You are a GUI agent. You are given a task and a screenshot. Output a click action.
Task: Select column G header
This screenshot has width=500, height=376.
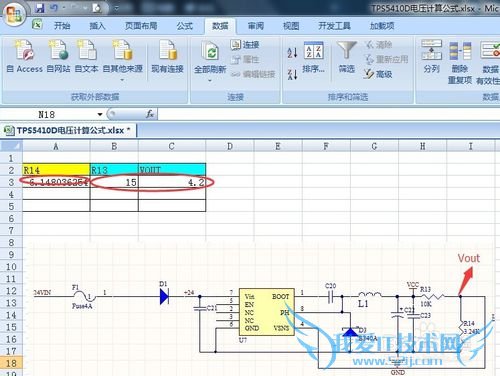click(x=374, y=146)
